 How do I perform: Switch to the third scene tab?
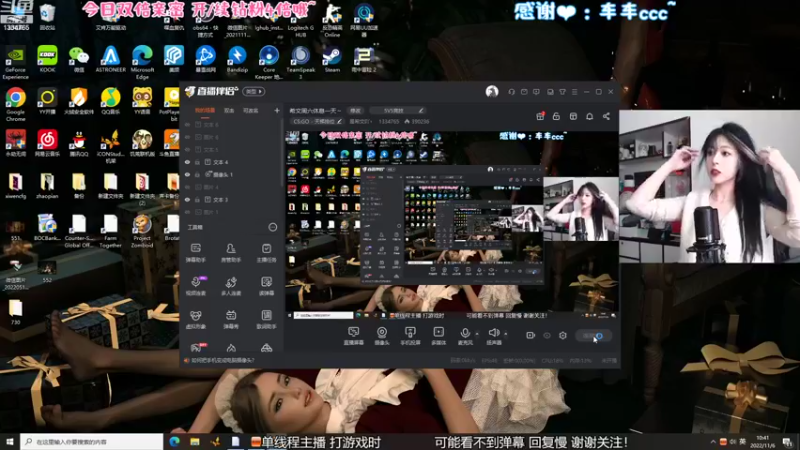click(251, 110)
